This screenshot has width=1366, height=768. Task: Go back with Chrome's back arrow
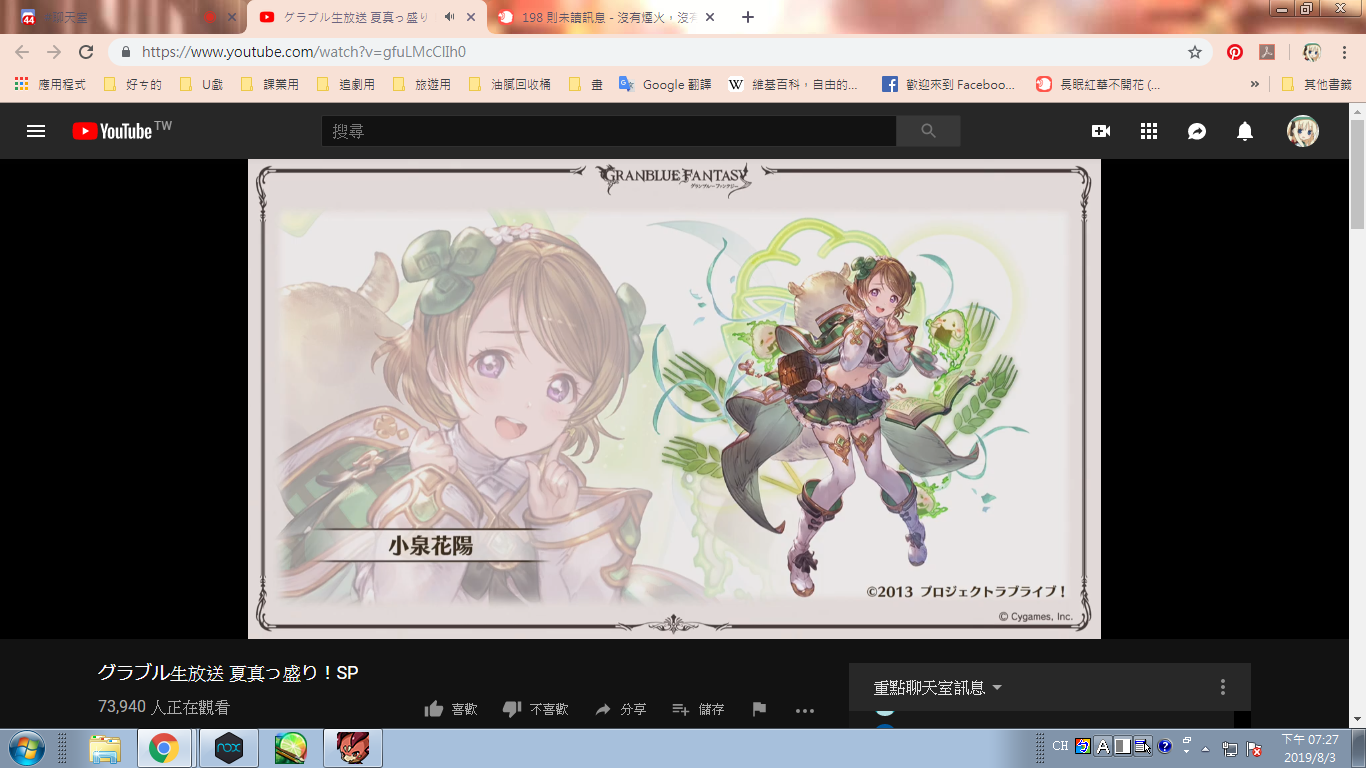point(22,52)
